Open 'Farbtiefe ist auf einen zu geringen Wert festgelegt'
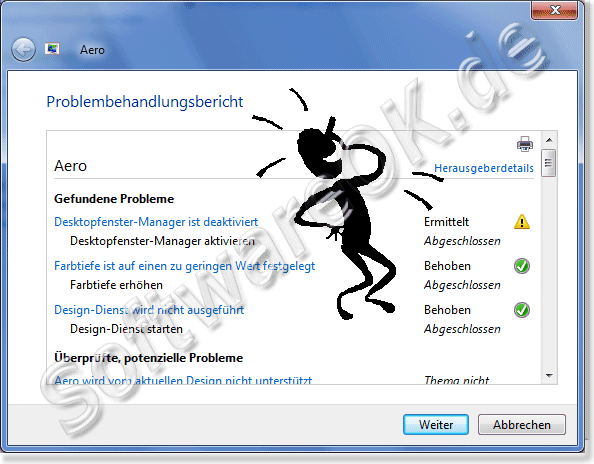The image size is (594, 464). pos(184,266)
